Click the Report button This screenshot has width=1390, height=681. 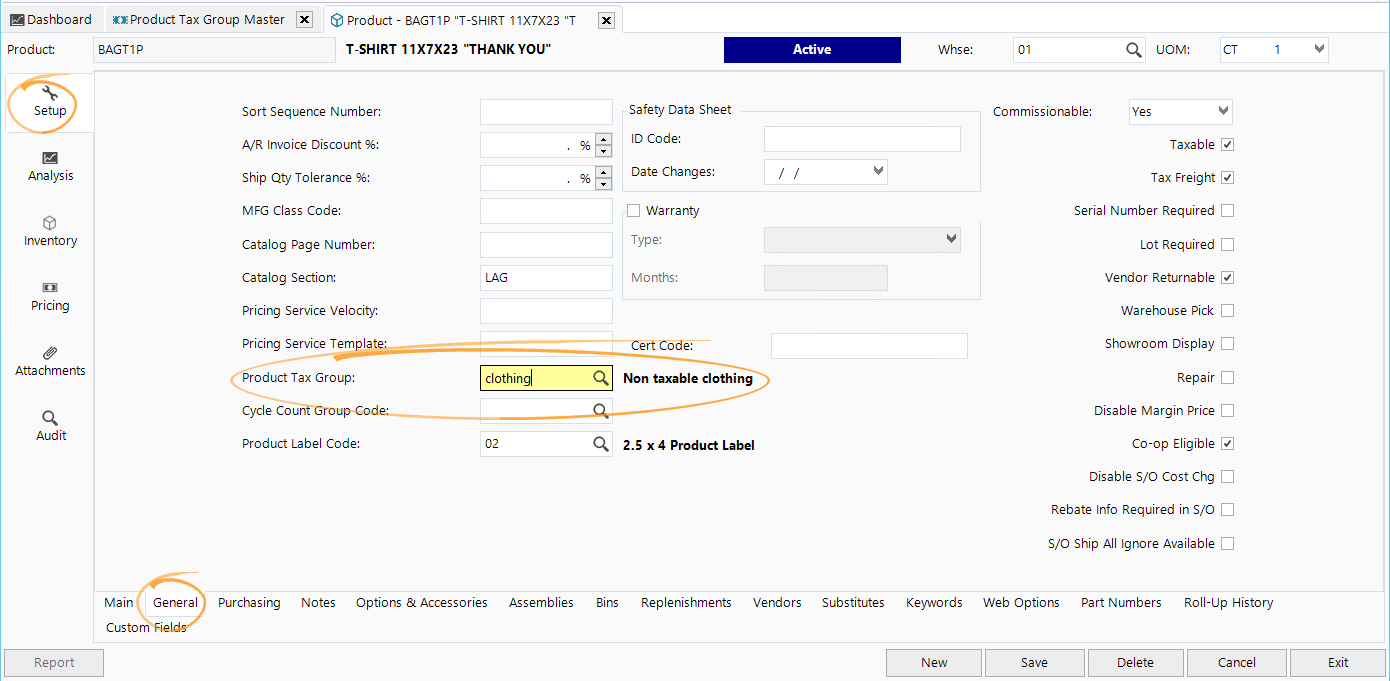tap(53, 662)
